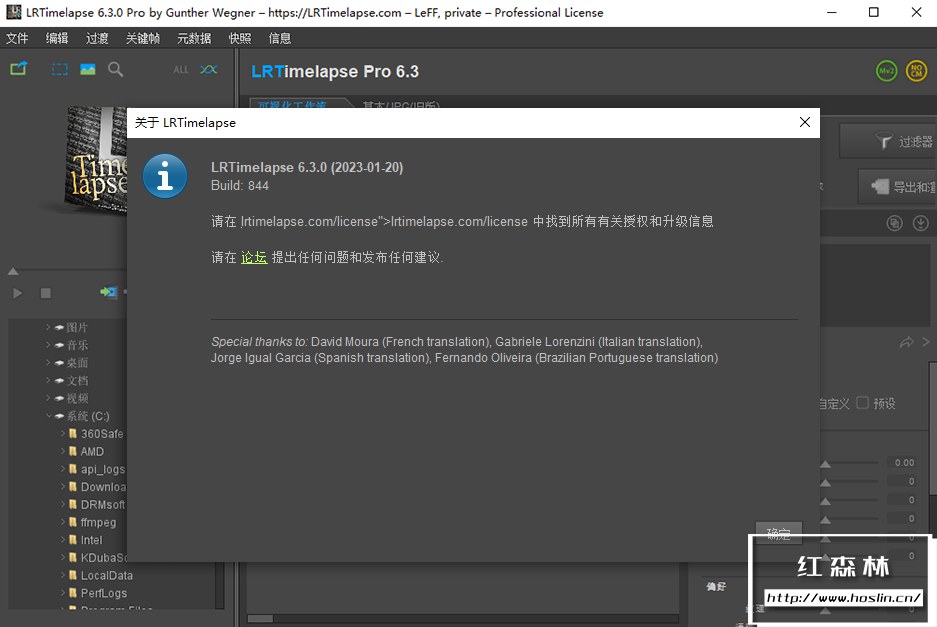Viewport: 937px width, 627px height.
Task: Click the open folder export icon
Action: tap(19, 69)
